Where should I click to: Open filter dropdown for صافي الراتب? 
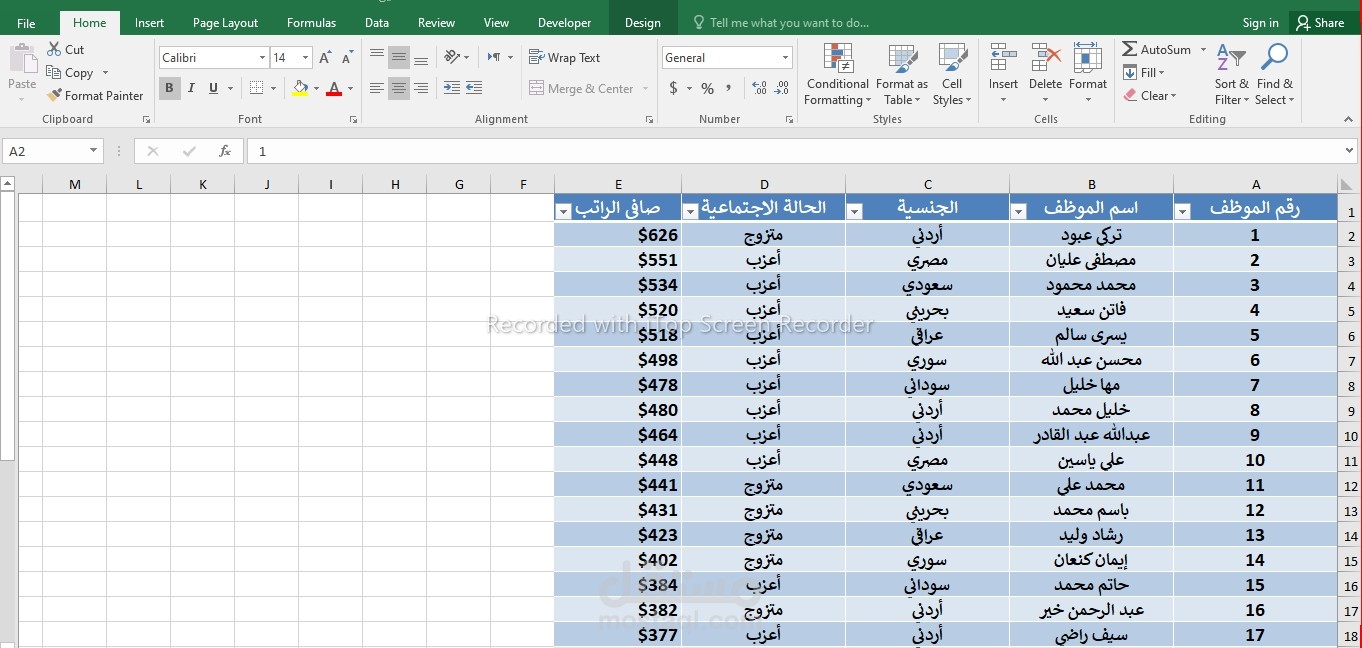pos(563,211)
